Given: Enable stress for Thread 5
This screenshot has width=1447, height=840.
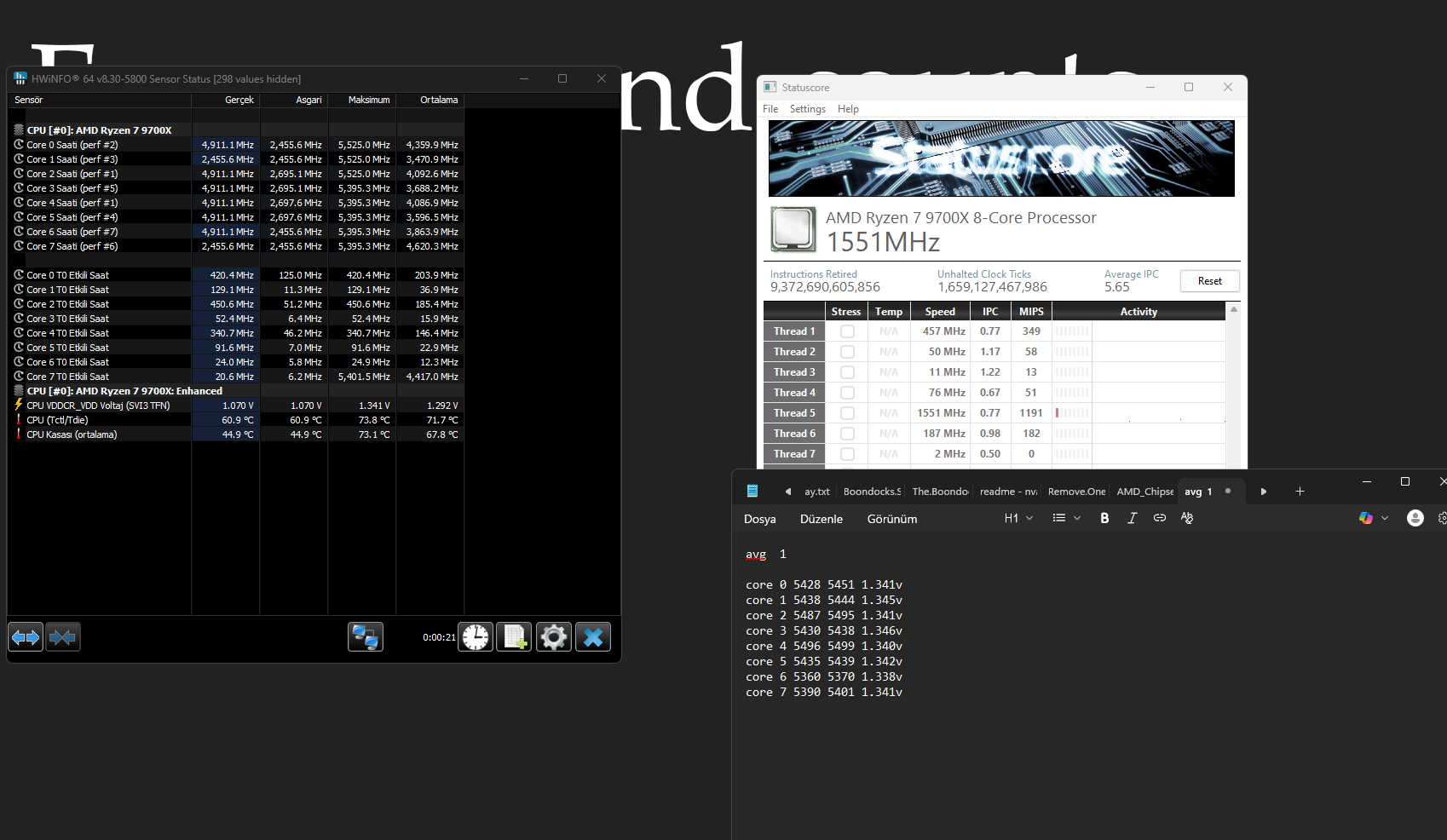Looking at the screenshot, I should tap(847, 413).
